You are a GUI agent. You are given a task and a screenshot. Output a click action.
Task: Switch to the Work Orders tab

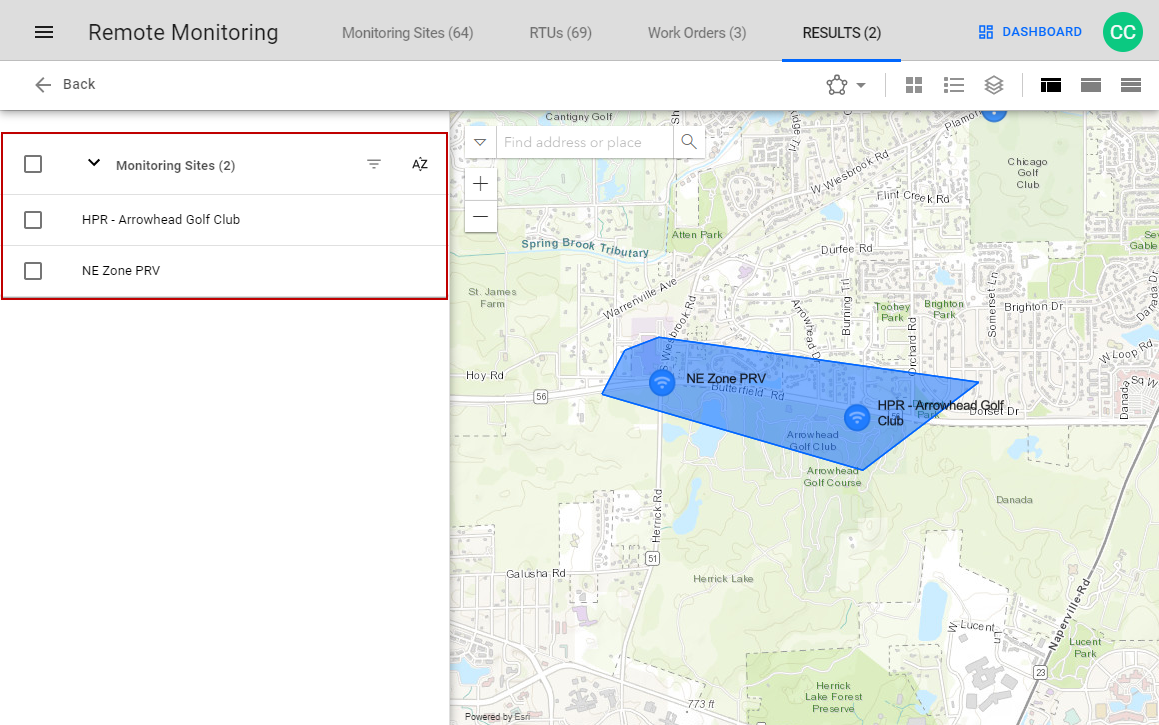pos(697,33)
